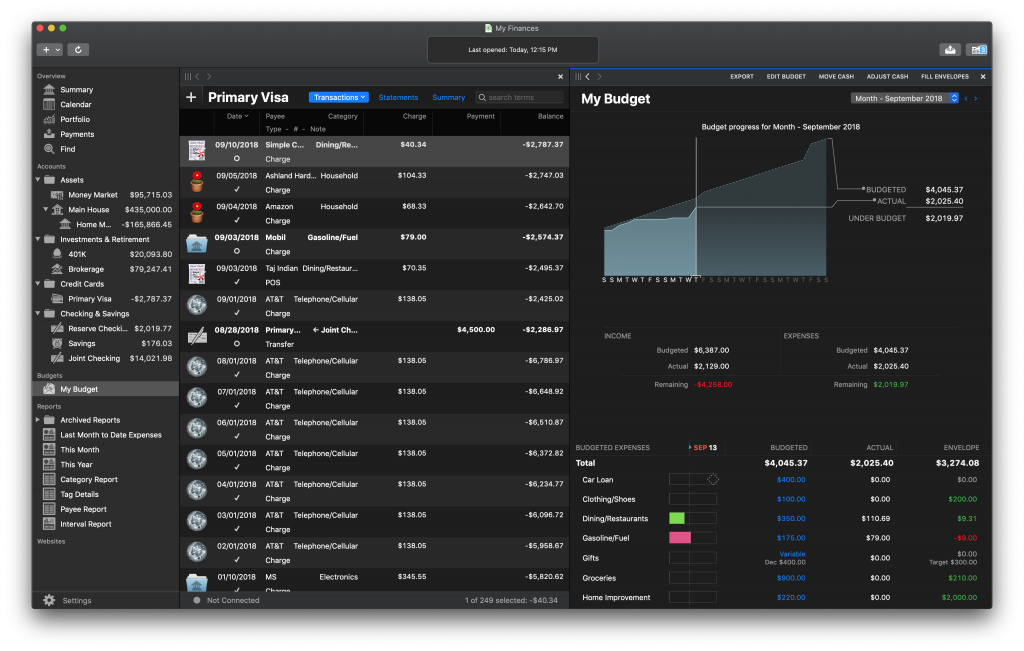Viewport: 1024px width, 651px height.
Task: Toggle cleared status on the 09/03/2018 Mobil transaction
Action: (x=236, y=251)
